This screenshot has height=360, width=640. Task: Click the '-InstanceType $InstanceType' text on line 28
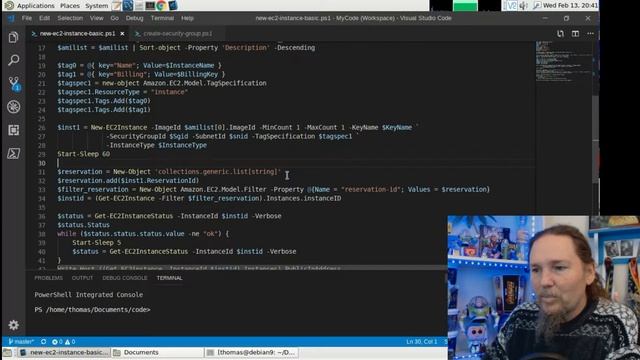point(156,145)
